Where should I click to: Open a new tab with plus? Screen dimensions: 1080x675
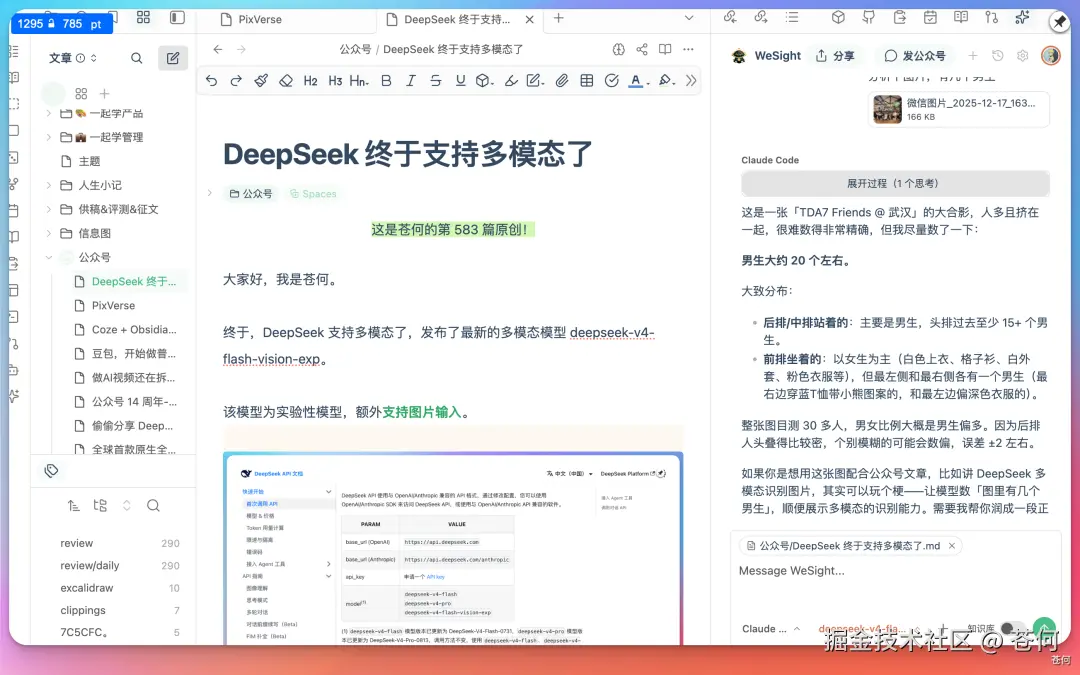tap(559, 19)
